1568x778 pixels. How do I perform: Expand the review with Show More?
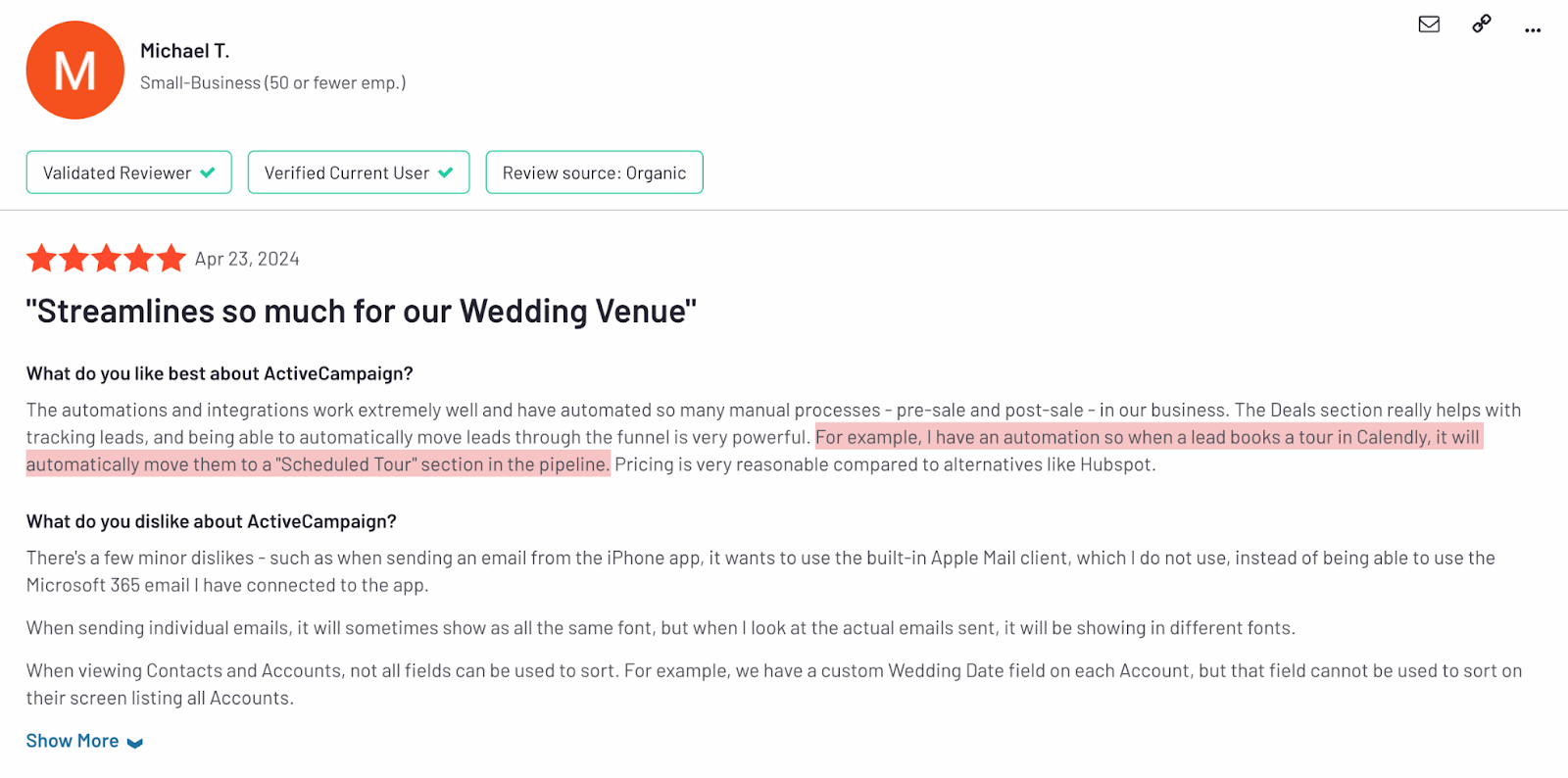(73, 741)
